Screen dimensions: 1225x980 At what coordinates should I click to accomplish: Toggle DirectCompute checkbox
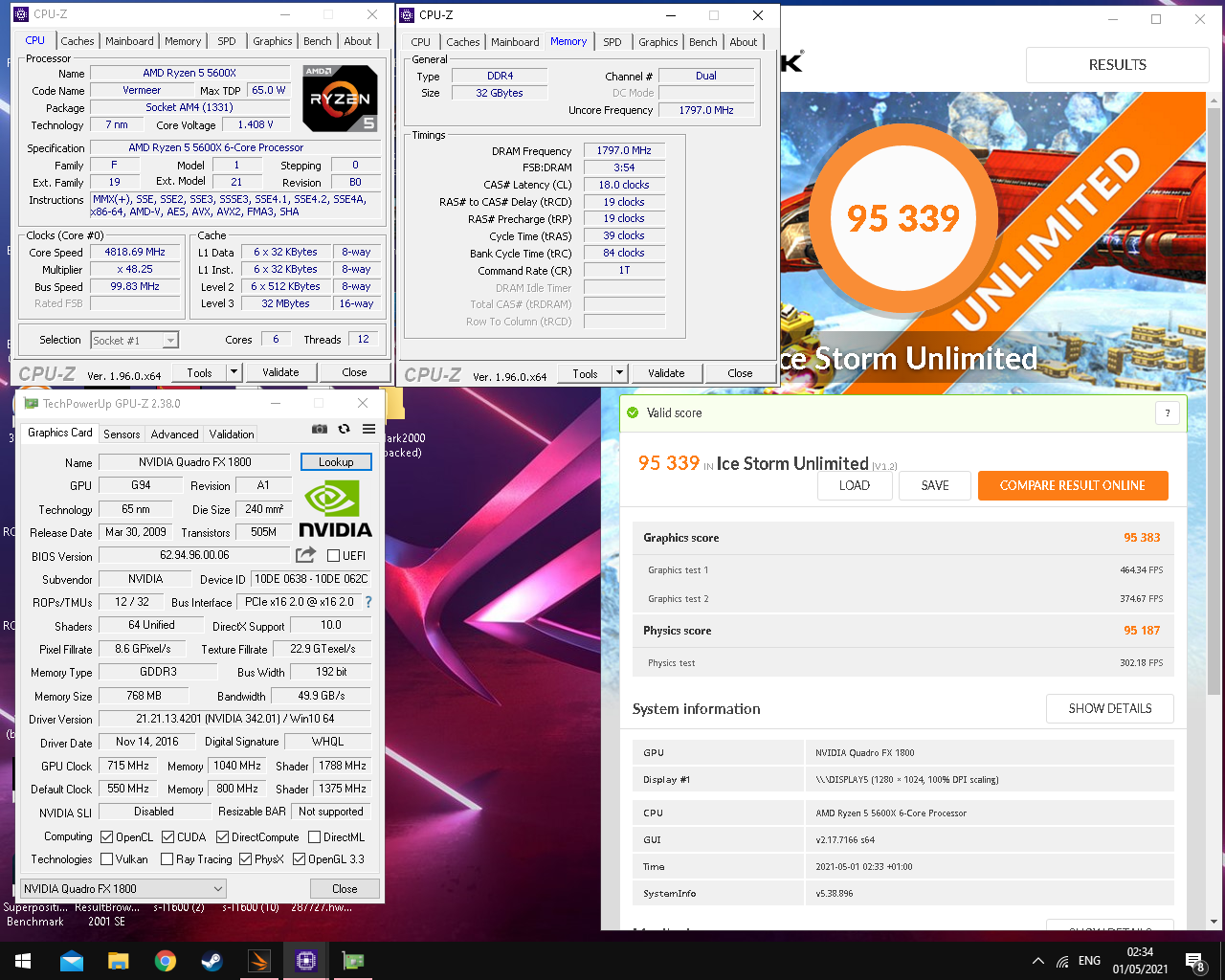[x=223, y=836]
